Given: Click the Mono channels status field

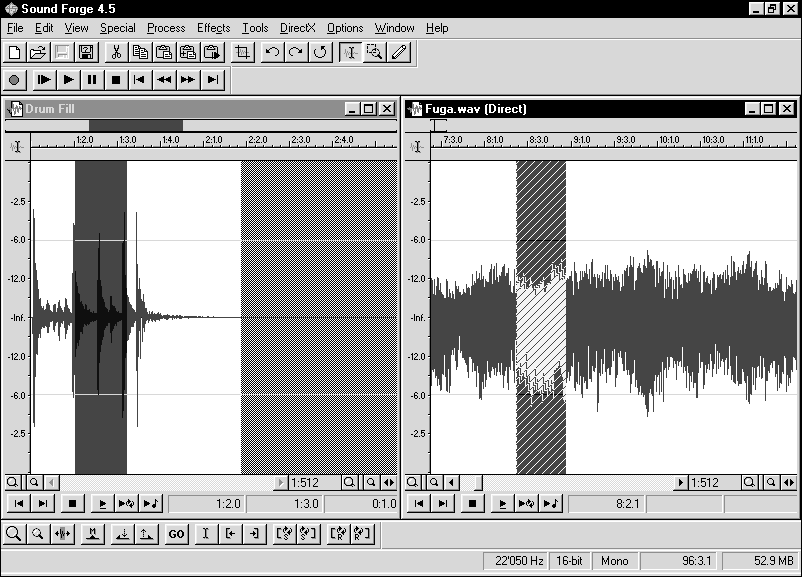Looking at the screenshot, I should pyautogui.click(x=615, y=561).
